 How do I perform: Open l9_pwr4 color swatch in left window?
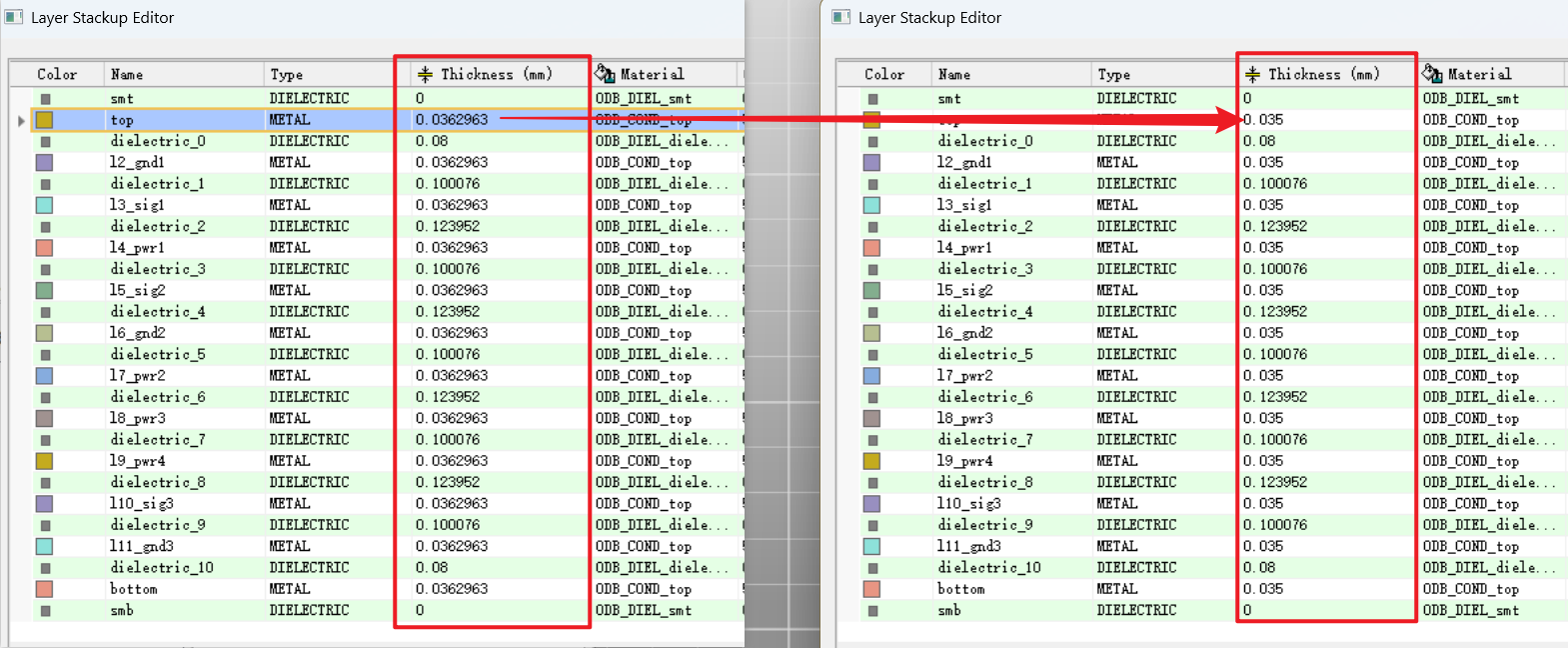[x=44, y=461]
